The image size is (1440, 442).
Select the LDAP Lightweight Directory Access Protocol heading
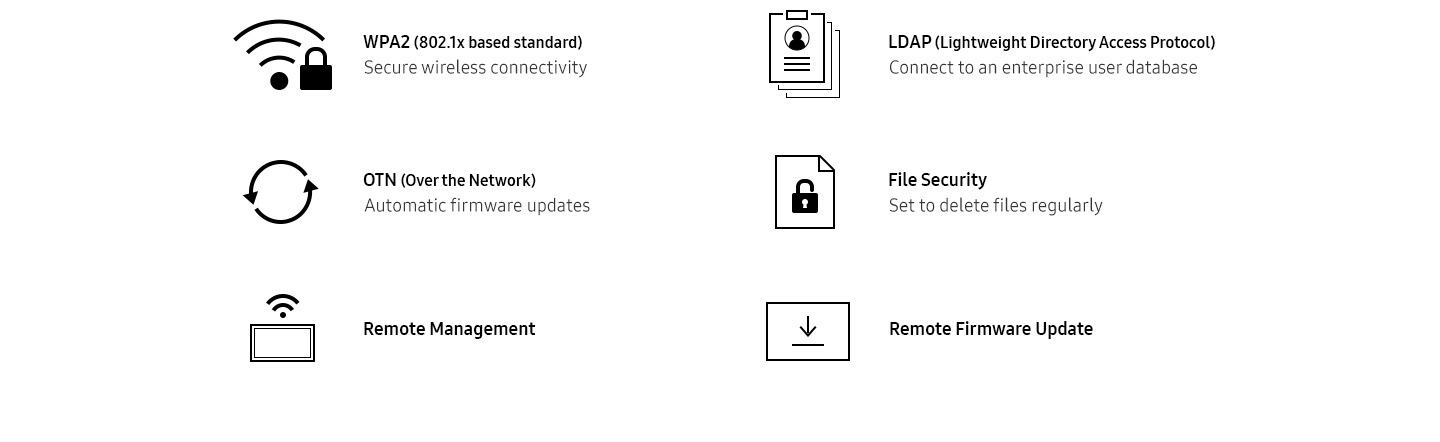tap(1052, 42)
